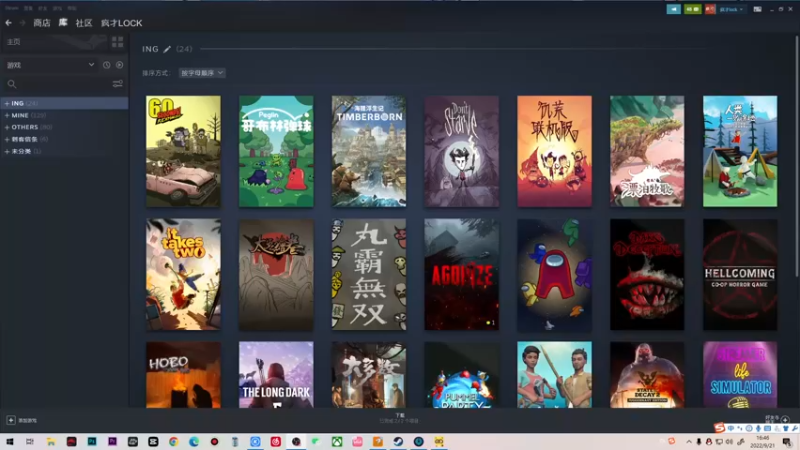The height and width of the screenshot is (450, 800).
Task: Open The Long Dark game cover
Action: (276, 374)
